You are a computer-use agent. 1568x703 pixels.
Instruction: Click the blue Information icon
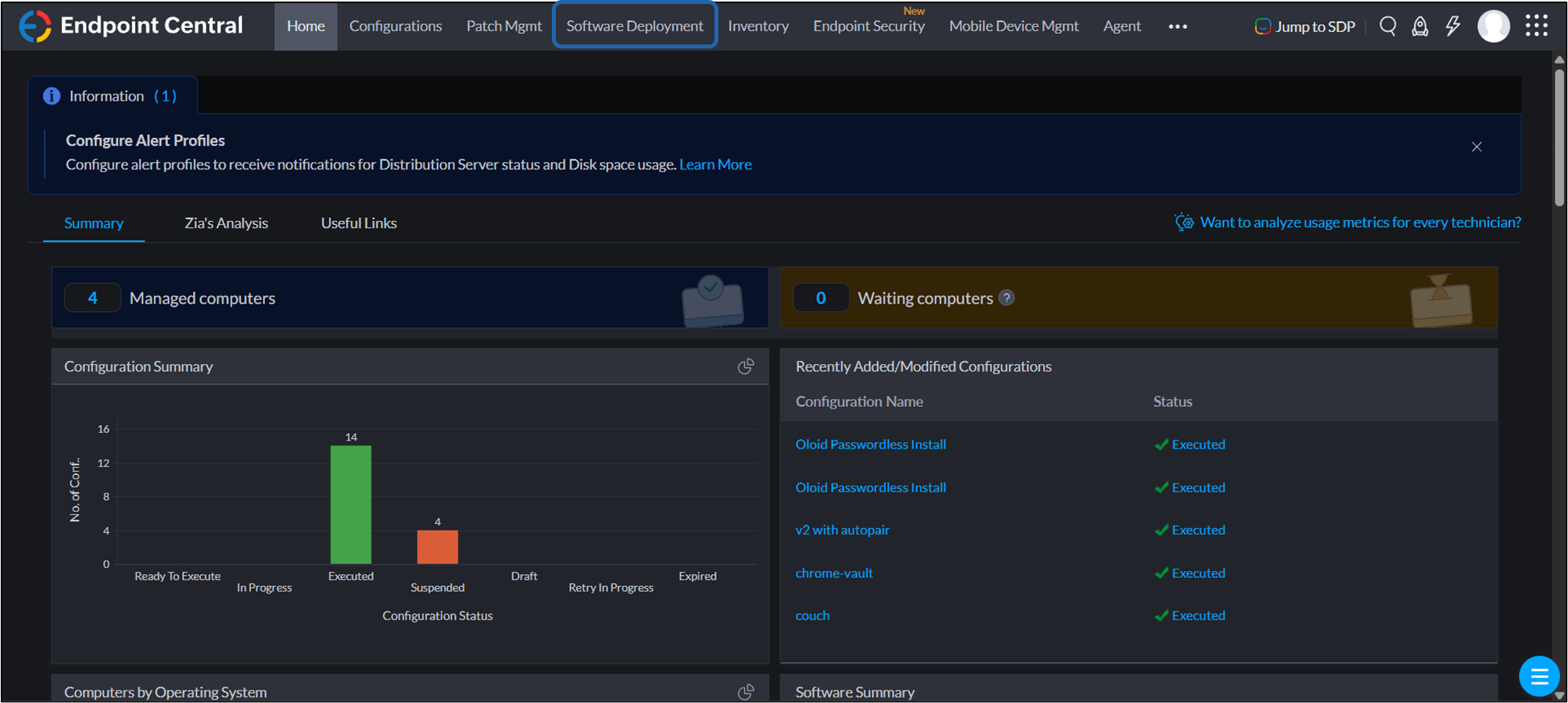pyautogui.click(x=52, y=96)
